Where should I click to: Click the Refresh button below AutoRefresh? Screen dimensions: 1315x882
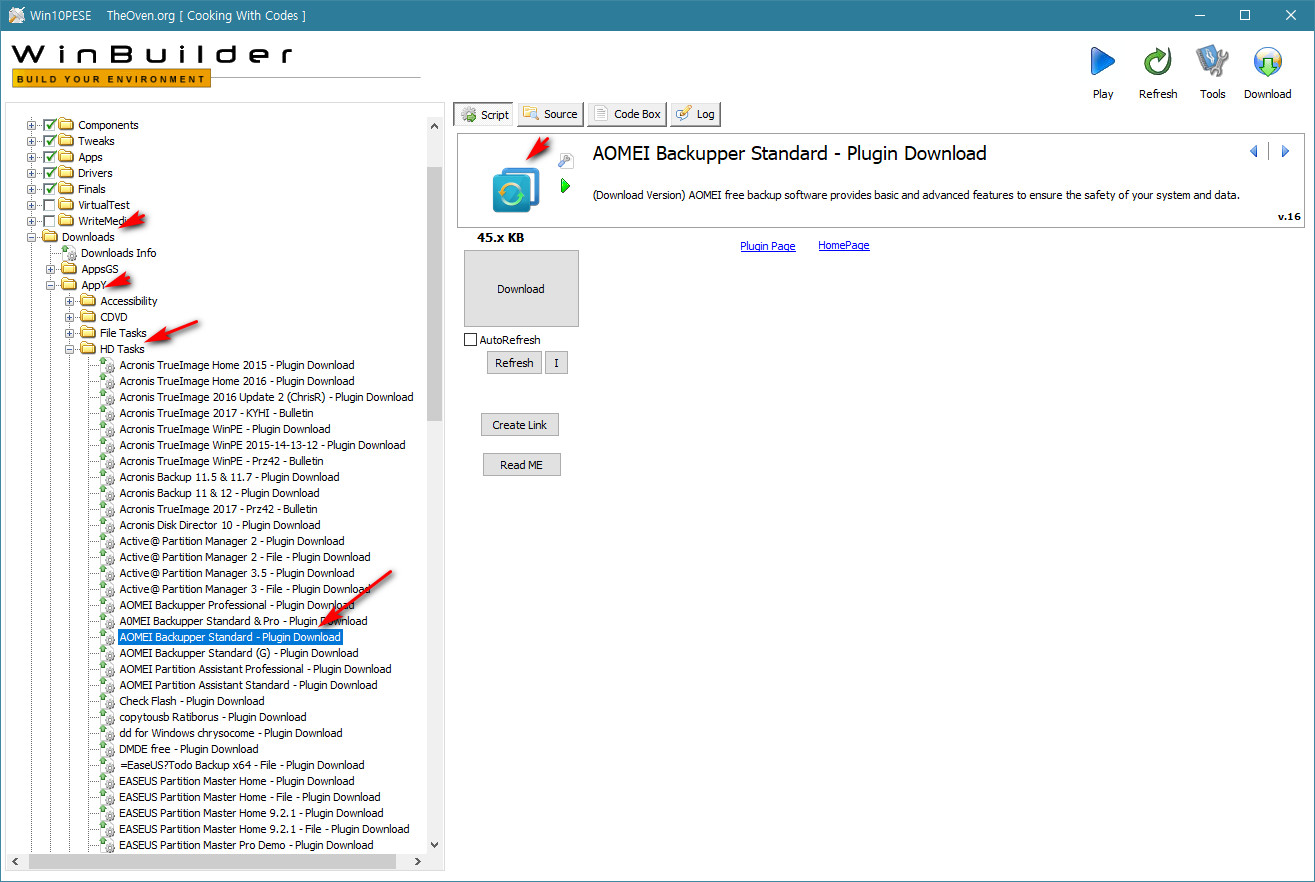[514, 363]
